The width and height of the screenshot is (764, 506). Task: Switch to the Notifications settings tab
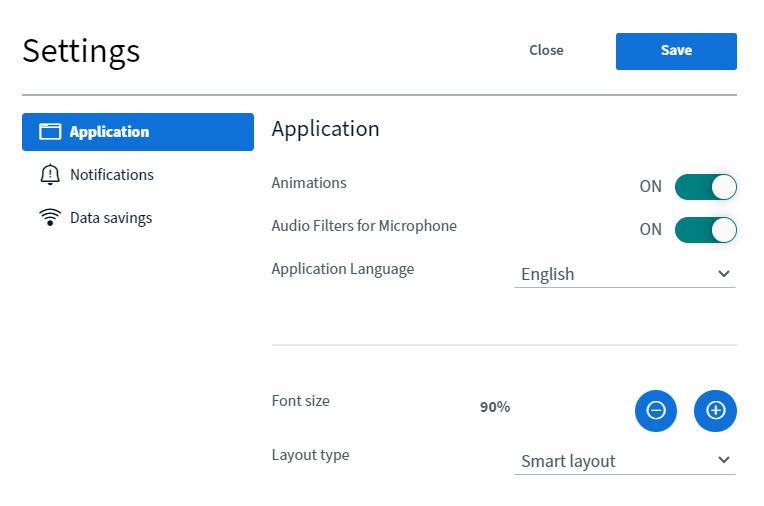(x=111, y=175)
